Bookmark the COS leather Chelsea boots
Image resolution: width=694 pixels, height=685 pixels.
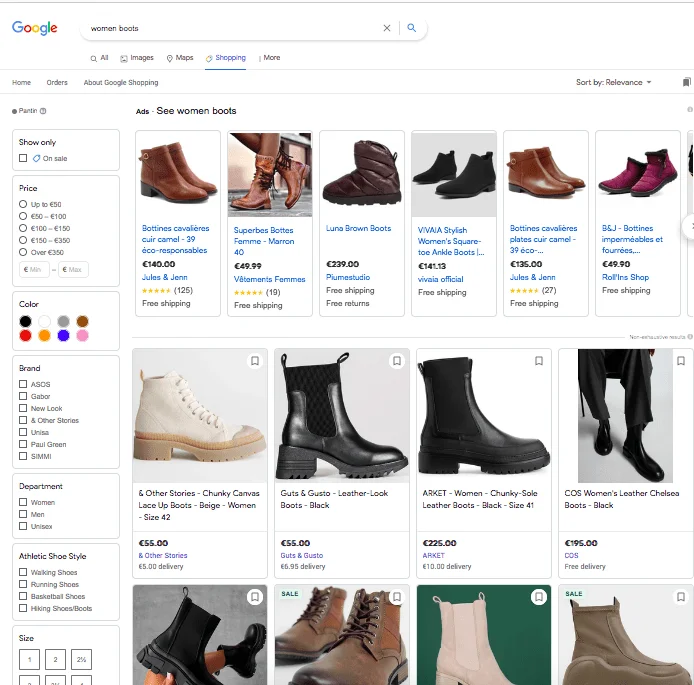(681, 361)
